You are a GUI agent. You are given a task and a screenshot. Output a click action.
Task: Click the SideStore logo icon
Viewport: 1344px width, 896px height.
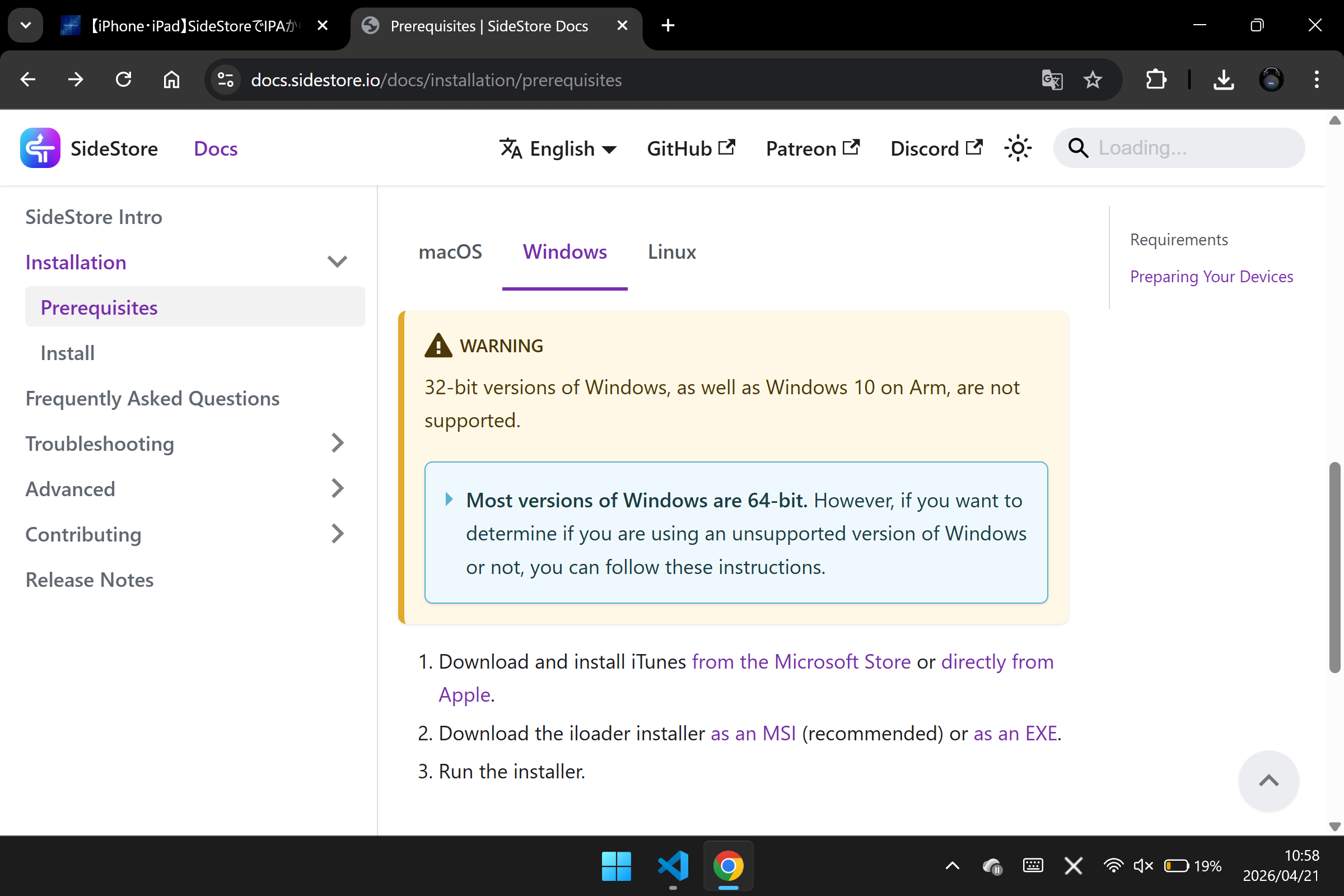pyautogui.click(x=40, y=148)
